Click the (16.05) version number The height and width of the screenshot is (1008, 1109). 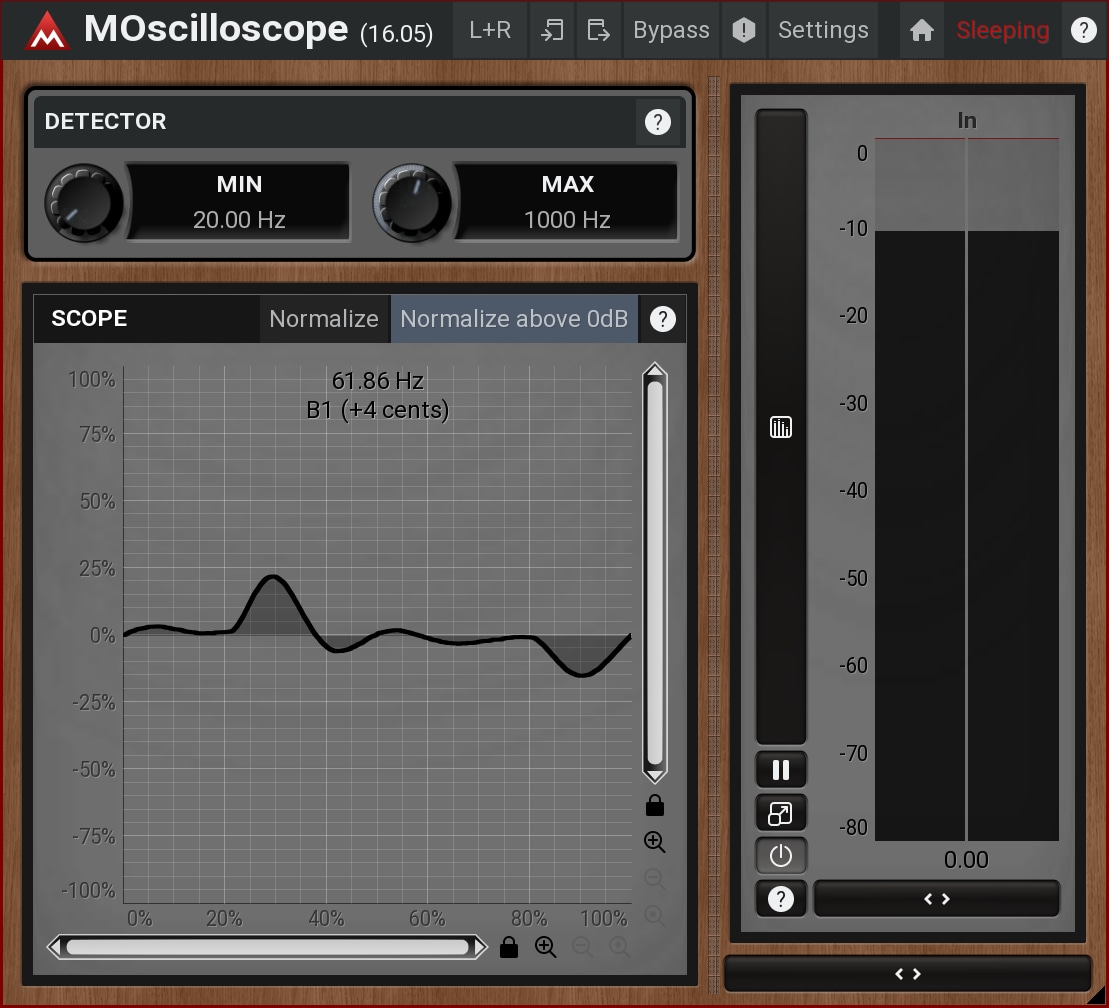click(396, 33)
